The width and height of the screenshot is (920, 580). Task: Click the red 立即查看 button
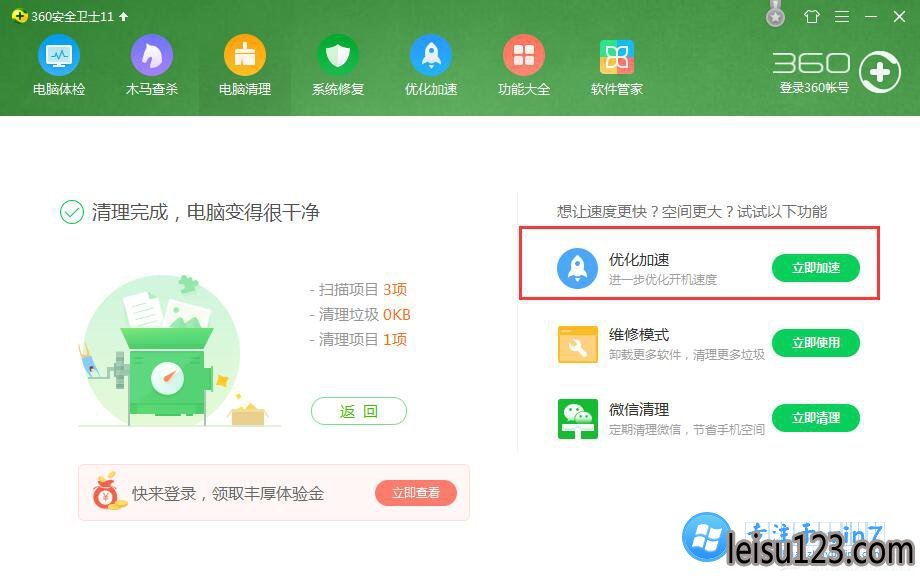(x=416, y=493)
